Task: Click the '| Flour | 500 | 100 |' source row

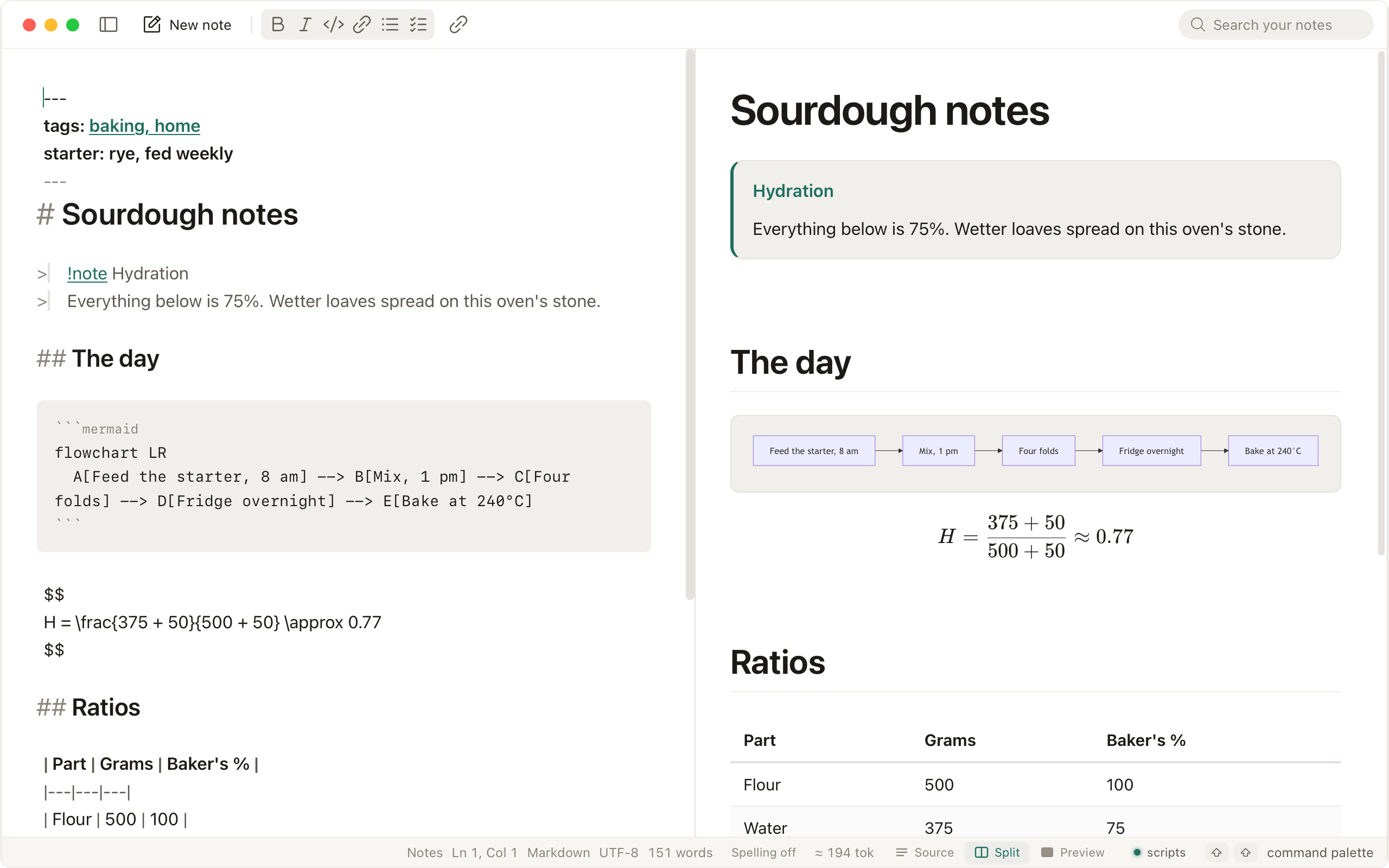Action: [x=116, y=819]
